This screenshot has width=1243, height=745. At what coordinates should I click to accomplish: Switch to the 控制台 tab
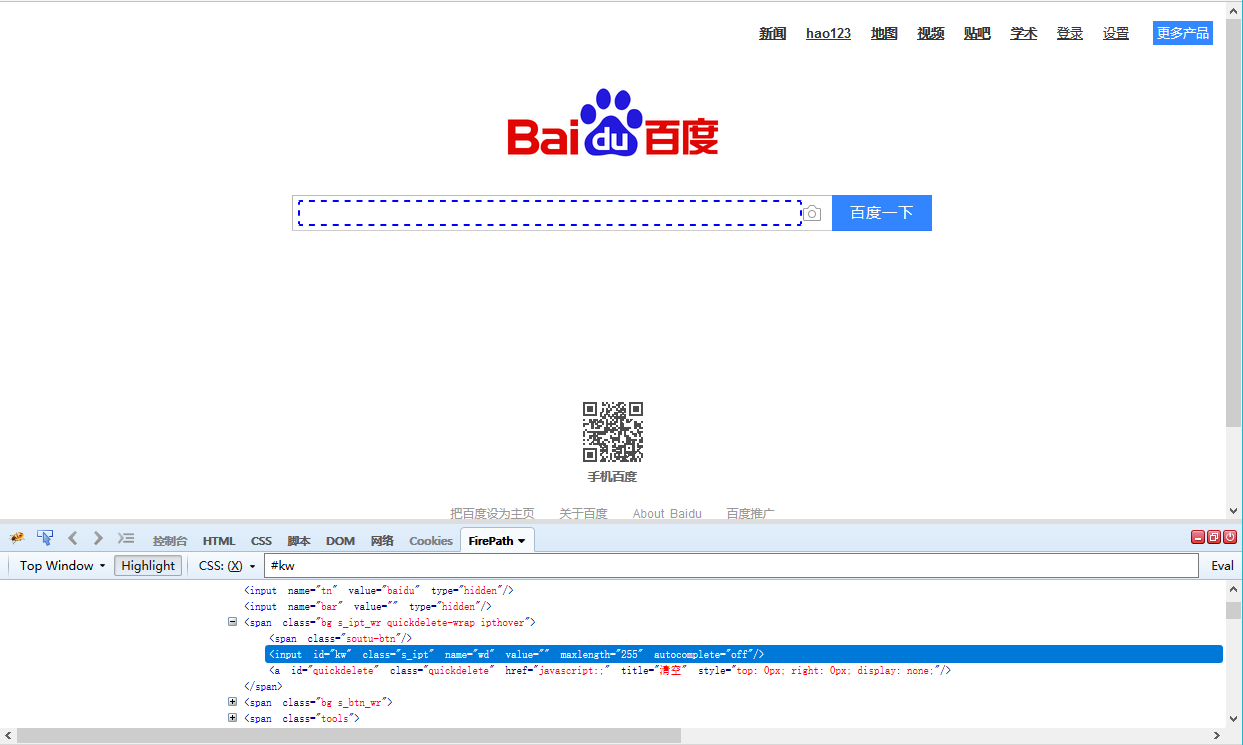[x=170, y=541]
